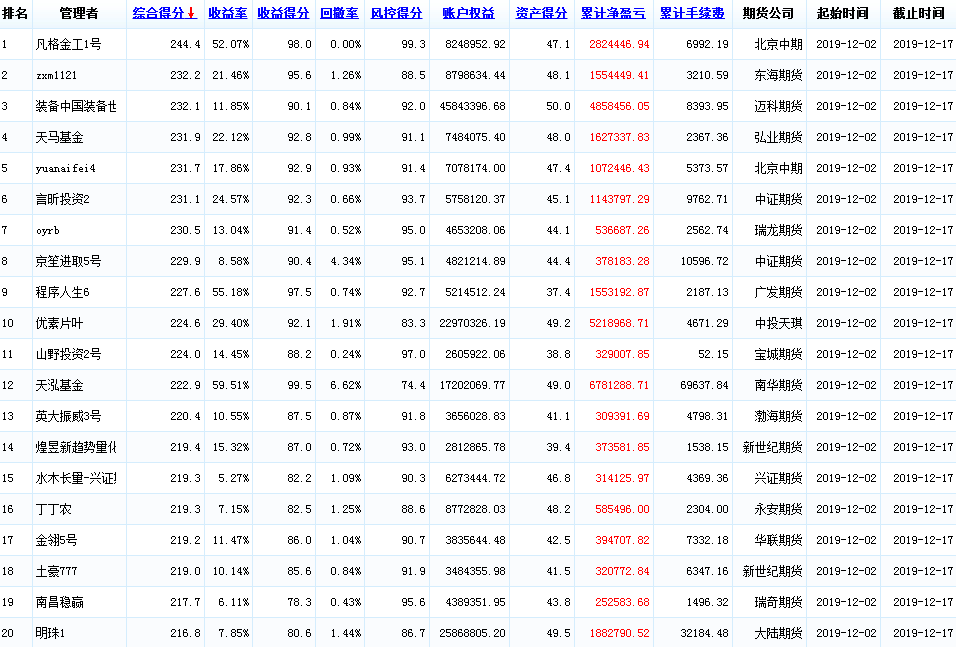Click futures company 华联期货

point(779,540)
